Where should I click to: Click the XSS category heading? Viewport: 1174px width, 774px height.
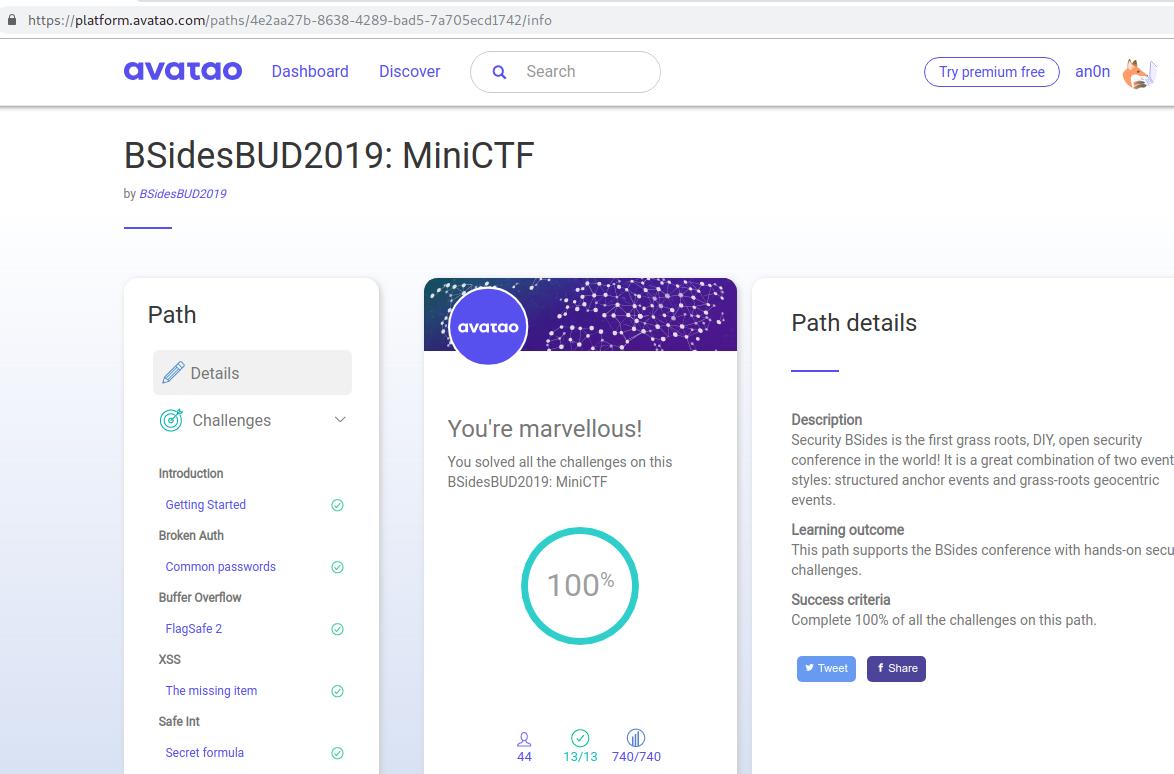(169, 660)
